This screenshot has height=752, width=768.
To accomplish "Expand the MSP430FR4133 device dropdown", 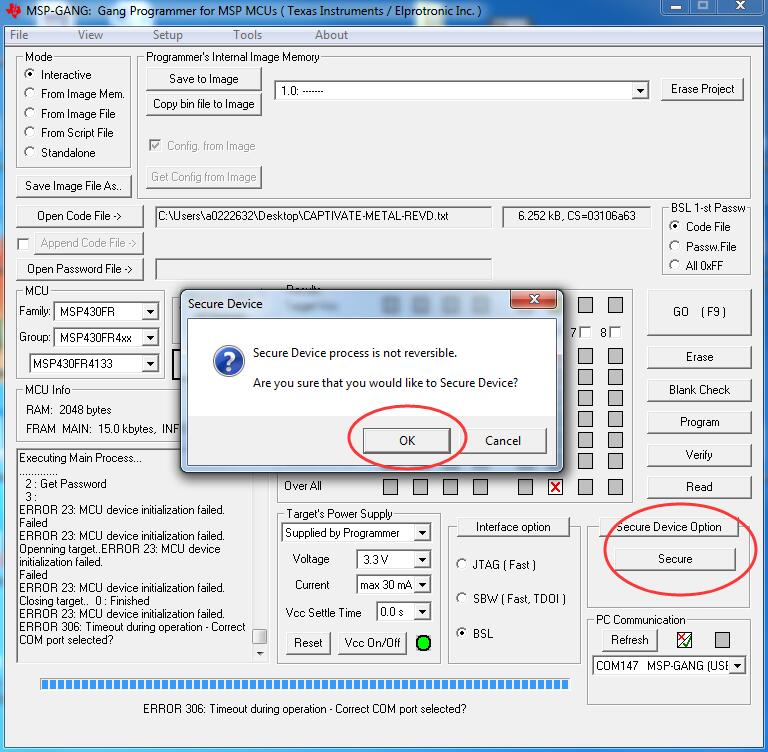I will (x=150, y=364).
